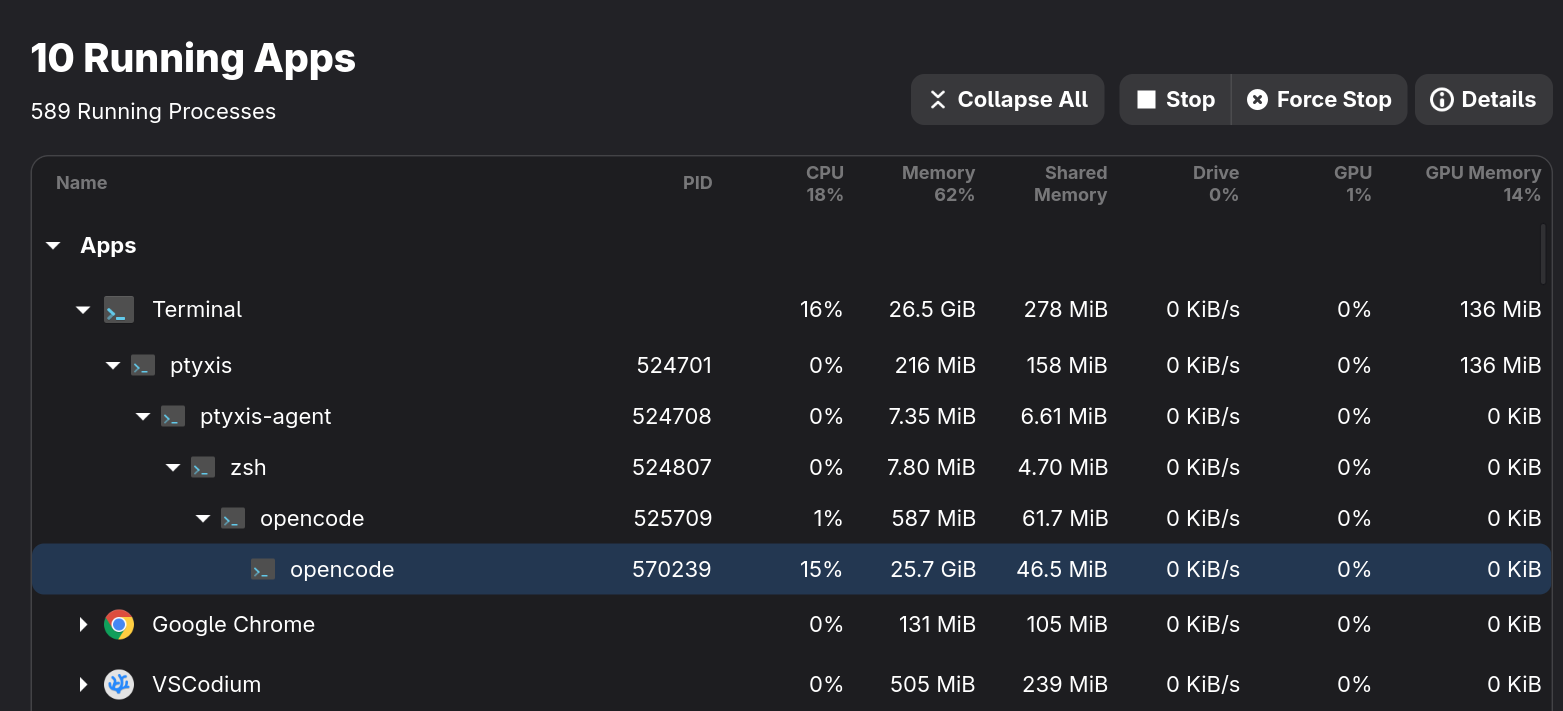The image size is (1563, 711).
Task: Select the VSCodium row name
Action: (x=206, y=685)
